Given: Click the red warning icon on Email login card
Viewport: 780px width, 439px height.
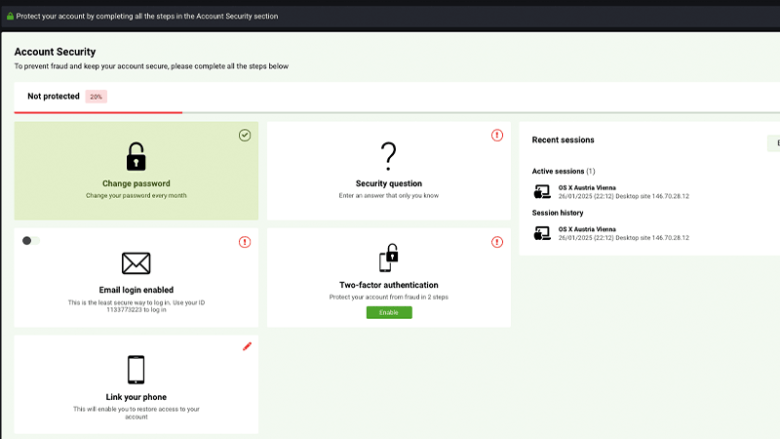Looking at the screenshot, I should (x=245, y=242).
